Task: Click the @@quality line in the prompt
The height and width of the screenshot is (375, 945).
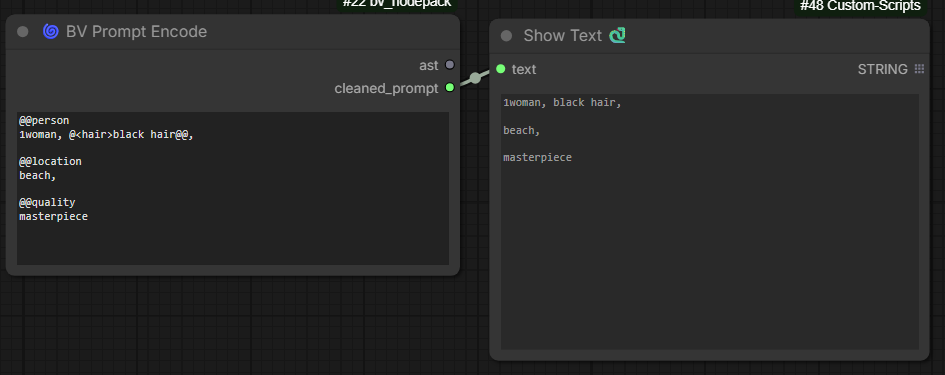Action: [47, 203]
